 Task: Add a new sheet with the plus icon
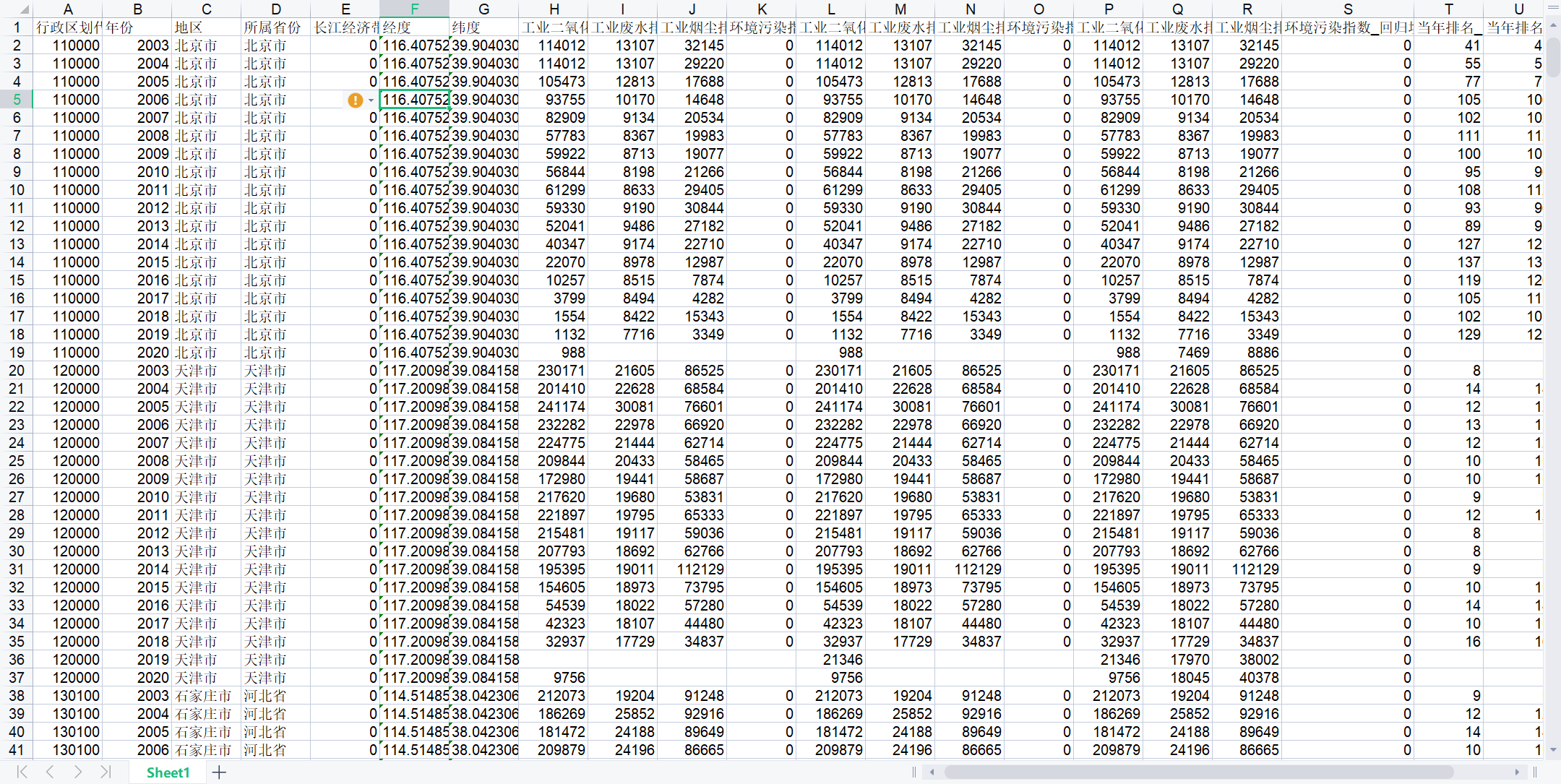(x=219, y=772)
